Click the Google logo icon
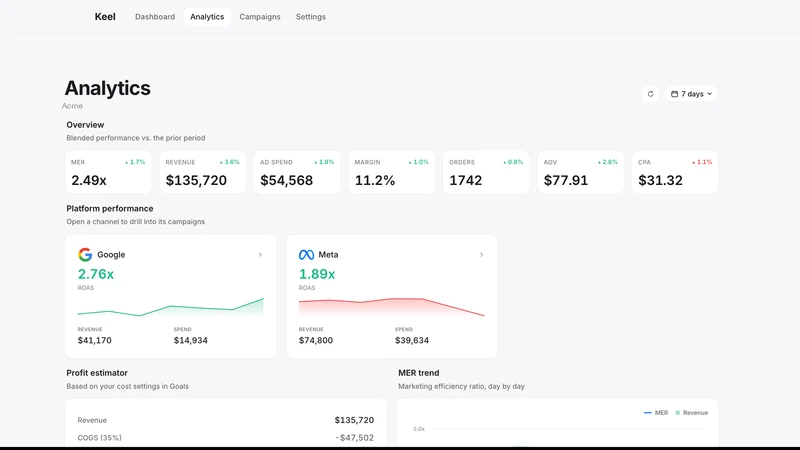 click(x=85, y=254)
